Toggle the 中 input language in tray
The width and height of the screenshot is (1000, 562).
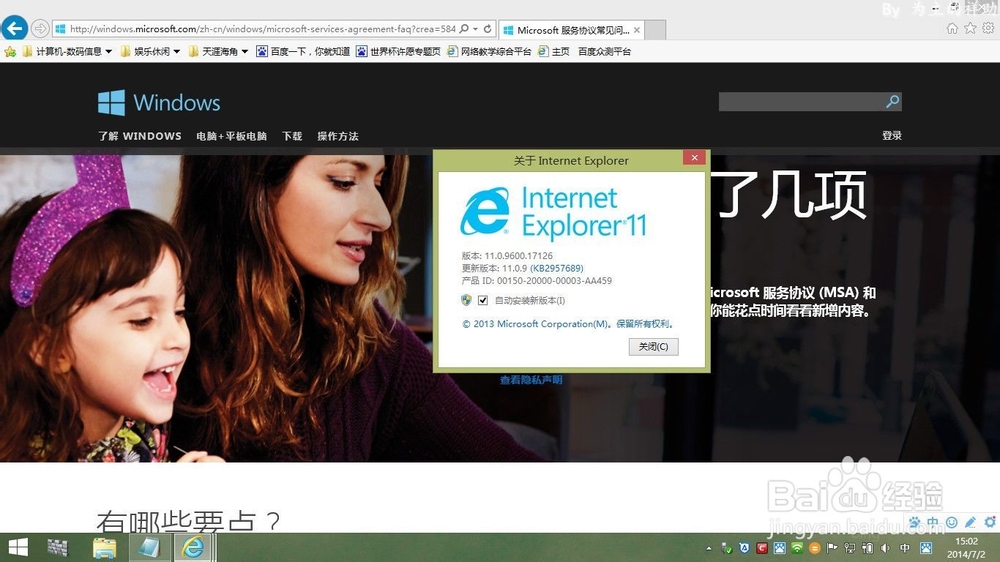click(x=905, y=548)
